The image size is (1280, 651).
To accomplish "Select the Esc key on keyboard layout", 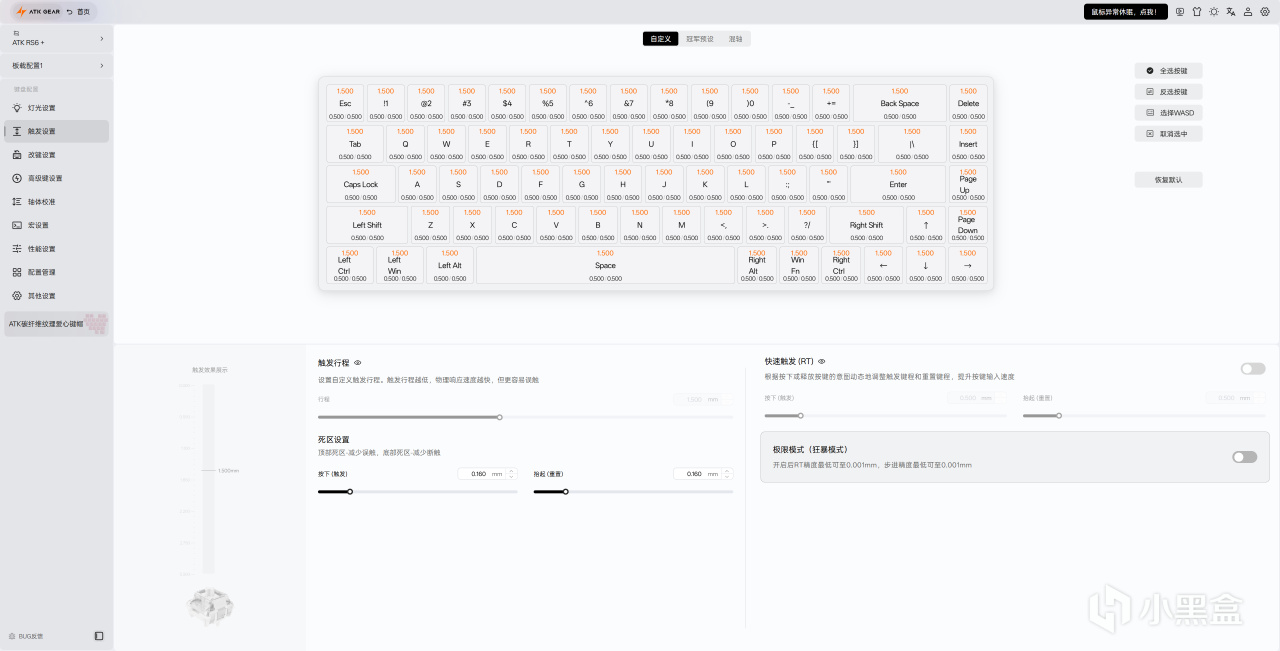I will point(345,103).
